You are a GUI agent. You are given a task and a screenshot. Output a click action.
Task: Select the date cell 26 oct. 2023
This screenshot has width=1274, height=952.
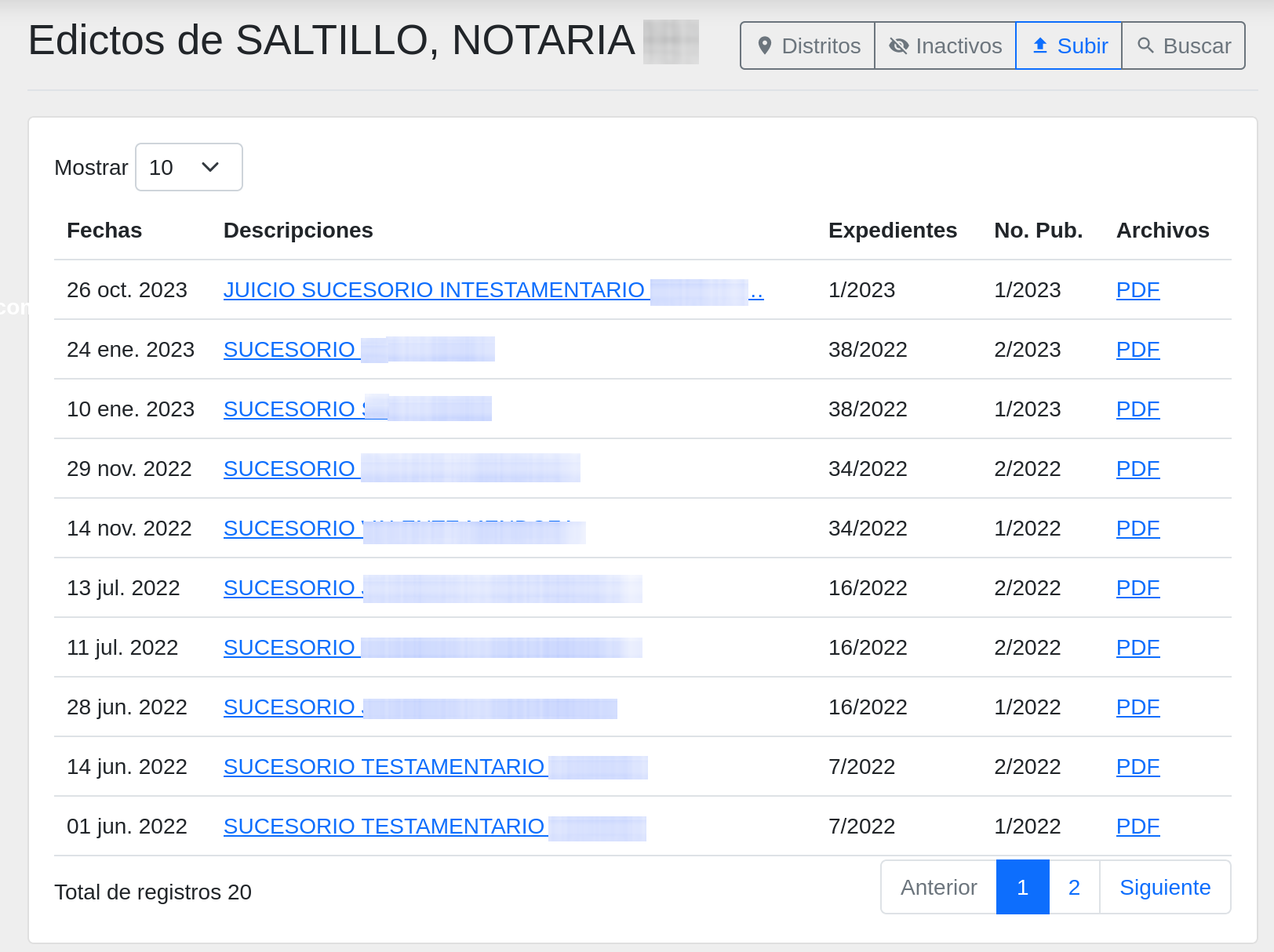point(127,290)
